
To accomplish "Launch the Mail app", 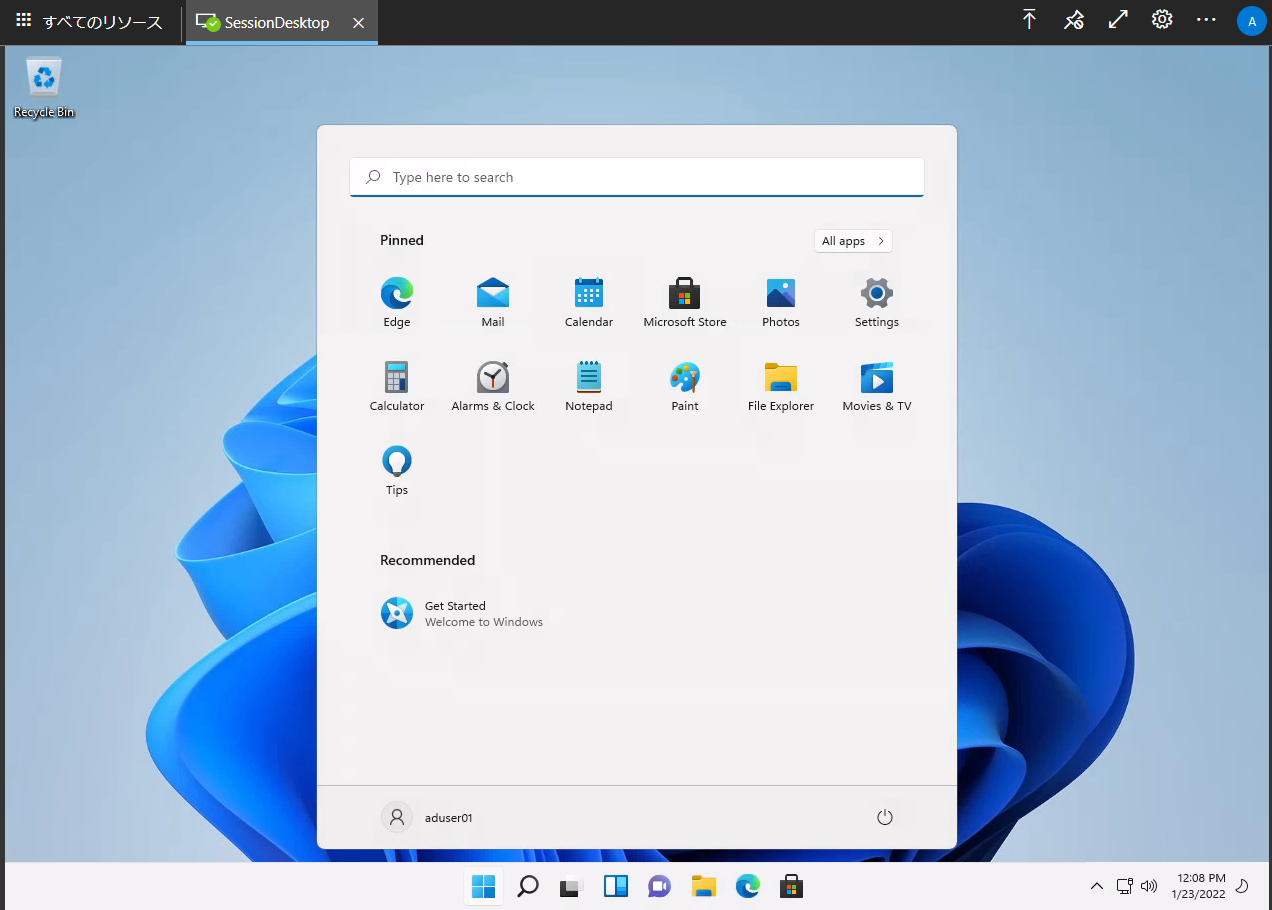I will coord(493,303).
